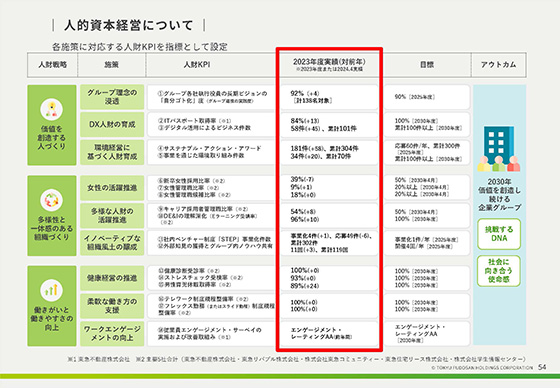Click the DX人財の育成 measure cell
Viewport: 560px width, 388px height.
112,125
